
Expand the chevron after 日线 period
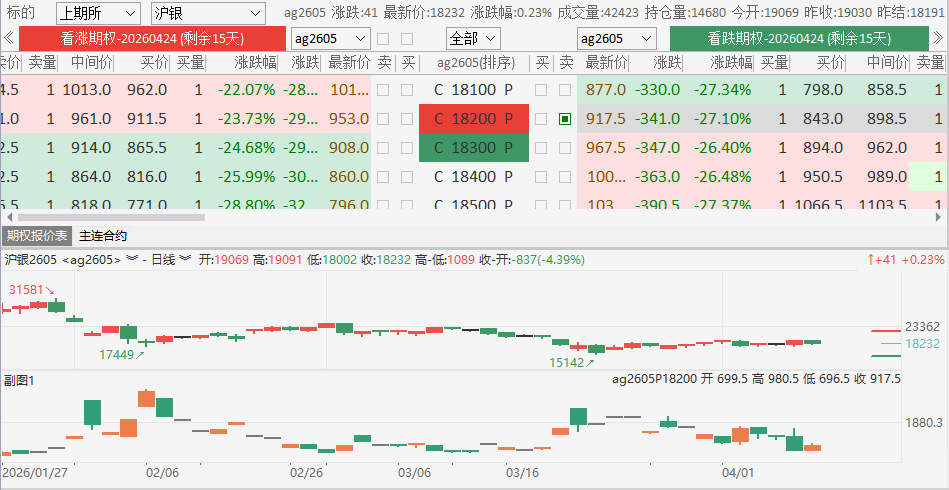(x=185, y=260)
